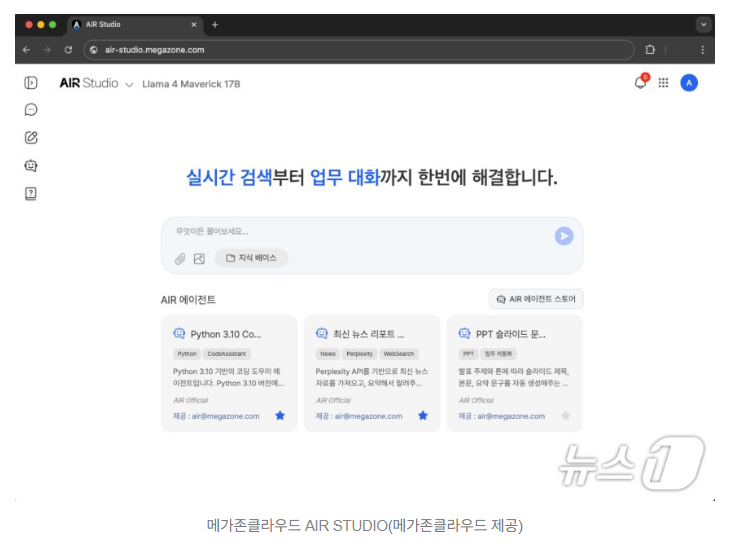The height and width of the screenshot is (549, 746).
Task: Open the Llama 4 Maverick 17B model selector
Action: click(x=191, y=84)
